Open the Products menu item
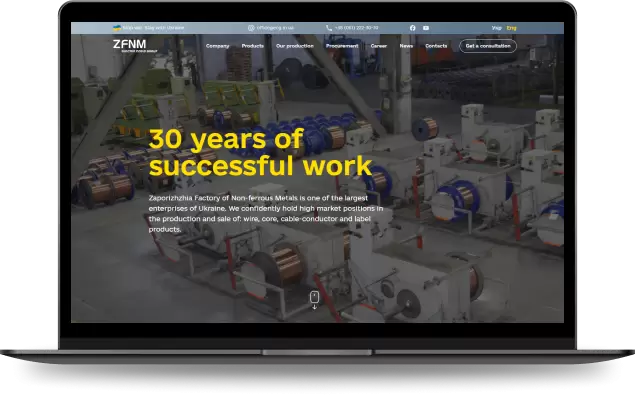This screenshot has height=397, width=635. 253,46
